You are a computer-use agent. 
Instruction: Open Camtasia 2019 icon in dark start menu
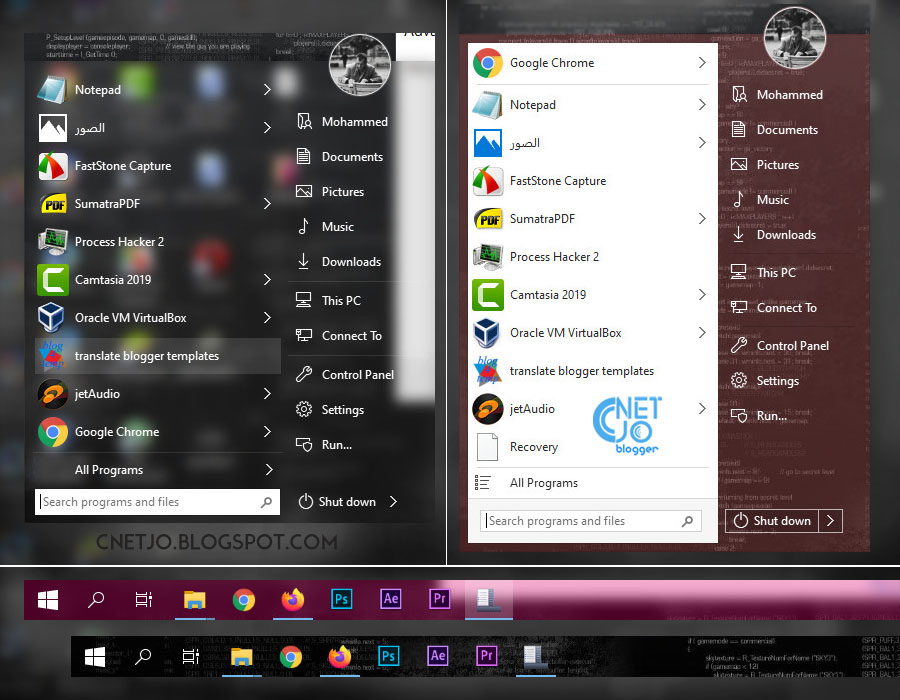point(52,280)
